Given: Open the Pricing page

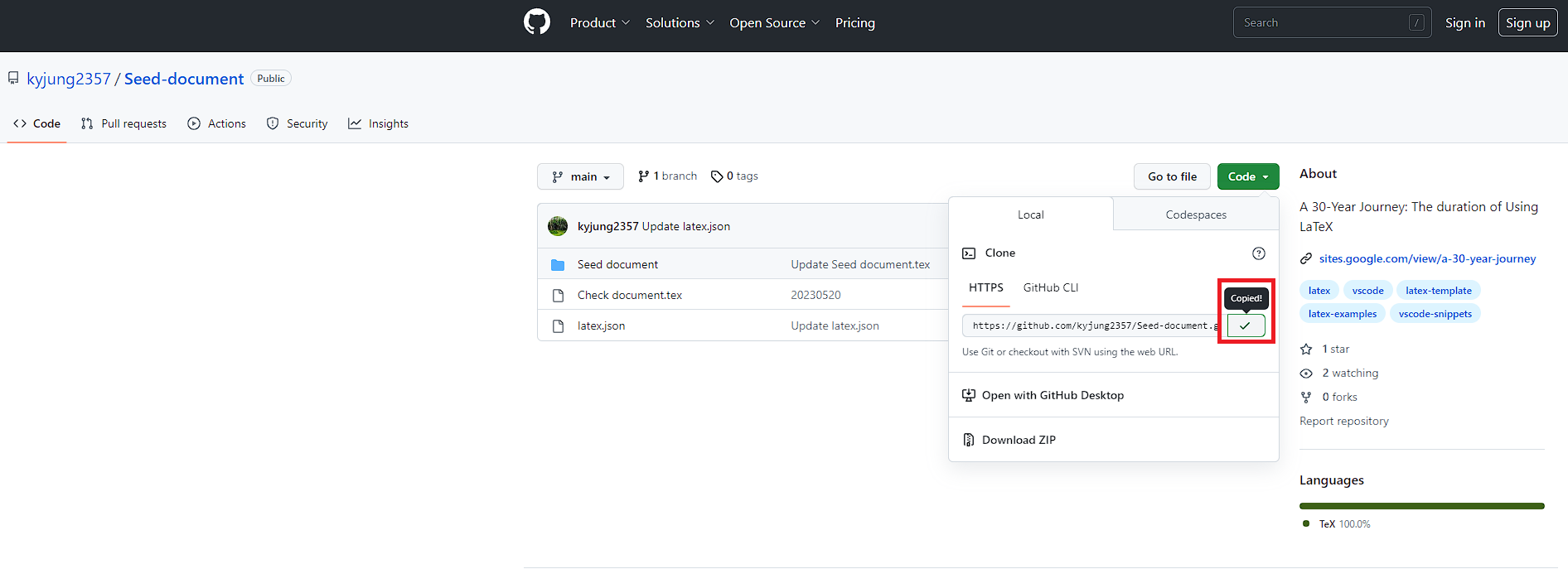Looking at the screenshot, I should [x=854, y=23].
